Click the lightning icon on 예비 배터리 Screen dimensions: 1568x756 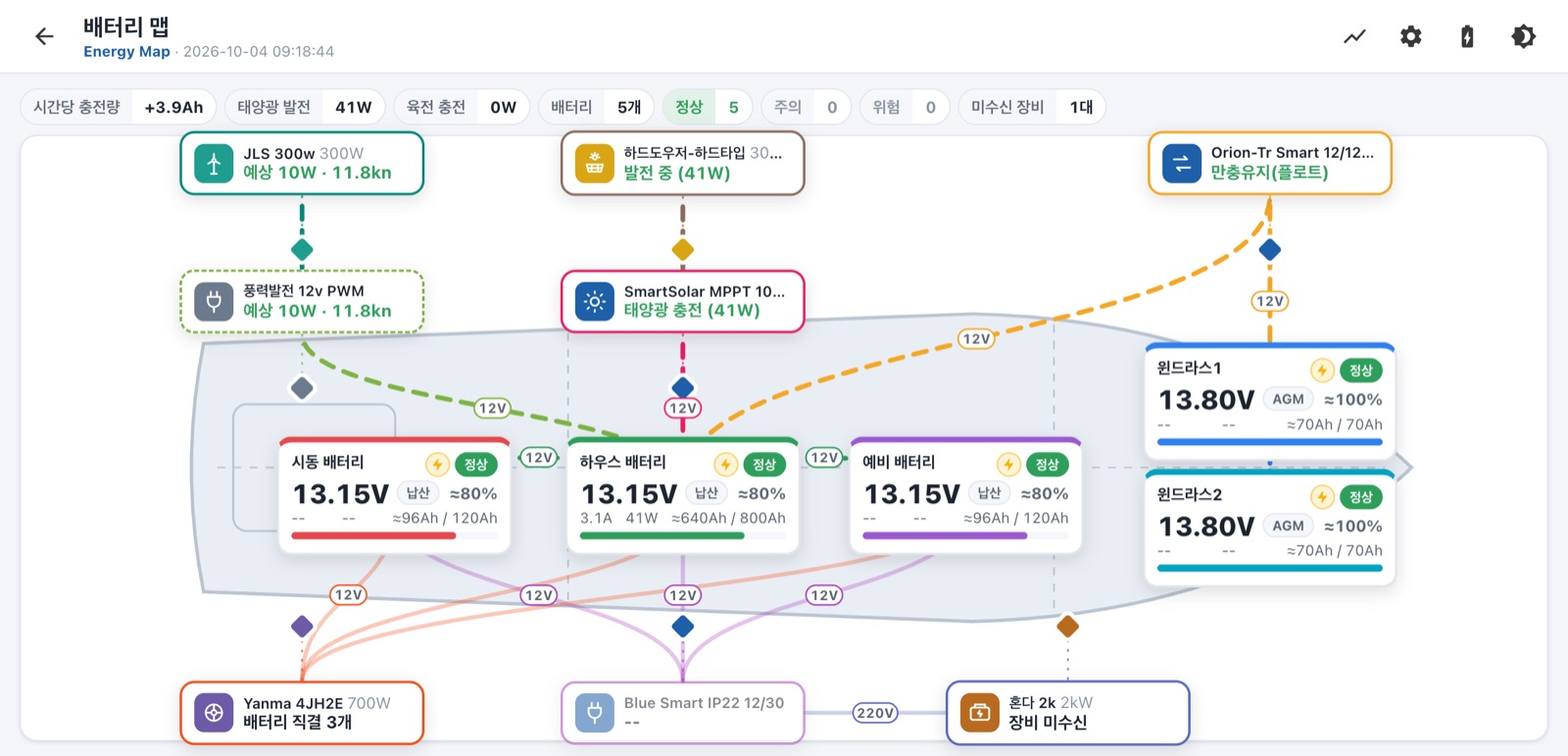pyautogui.click(x=1008, y=464)
